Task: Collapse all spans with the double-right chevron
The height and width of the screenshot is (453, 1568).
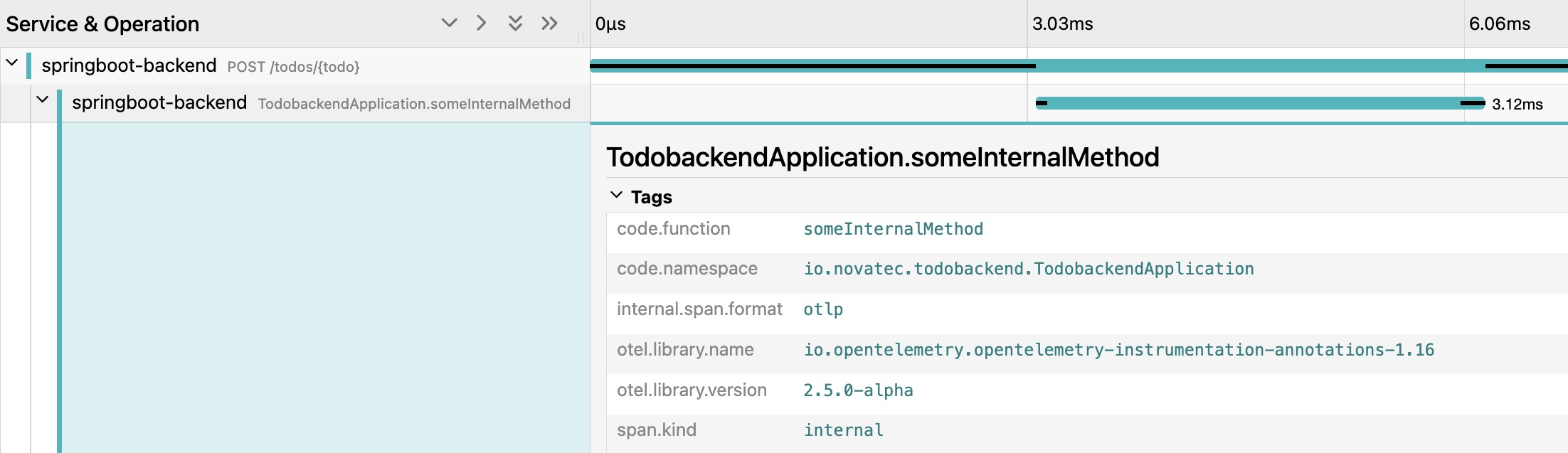Action: point(549,23)
